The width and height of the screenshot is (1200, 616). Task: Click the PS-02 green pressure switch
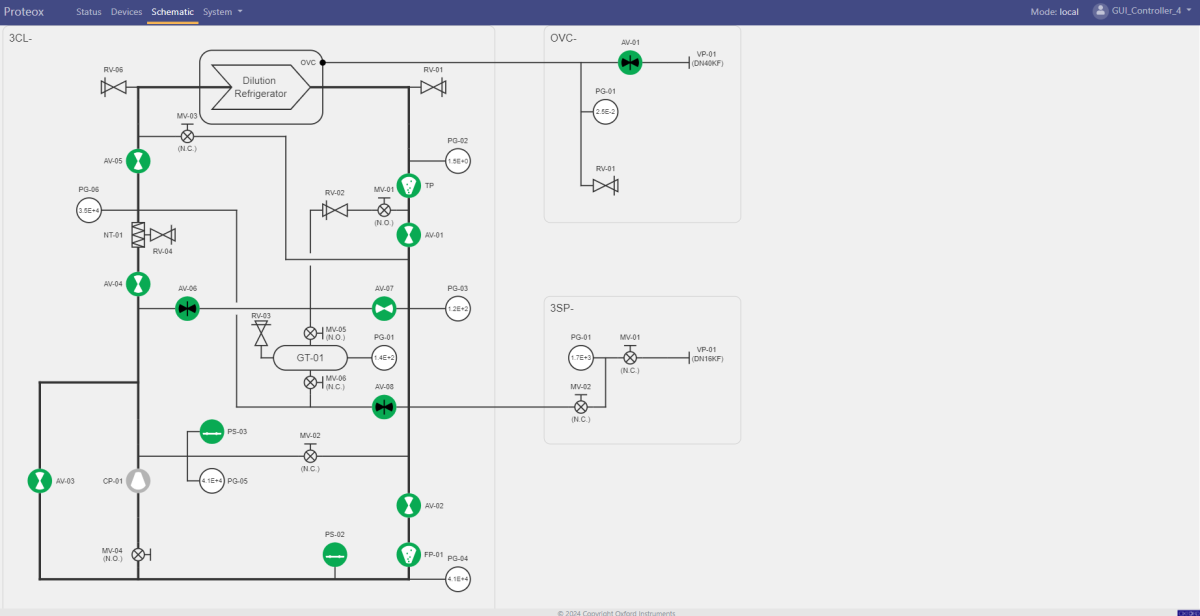[335, 553]
